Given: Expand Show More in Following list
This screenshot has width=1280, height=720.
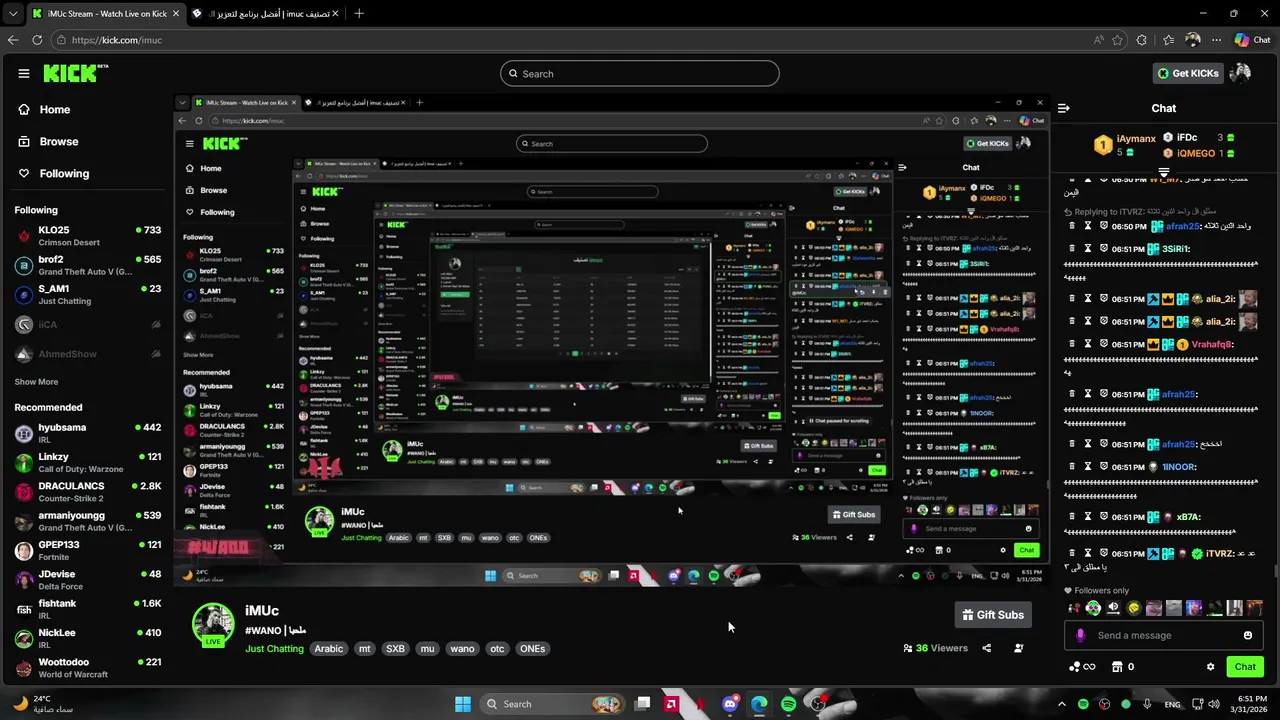Looking at the screenshot, I should click(x=36, y=382).
